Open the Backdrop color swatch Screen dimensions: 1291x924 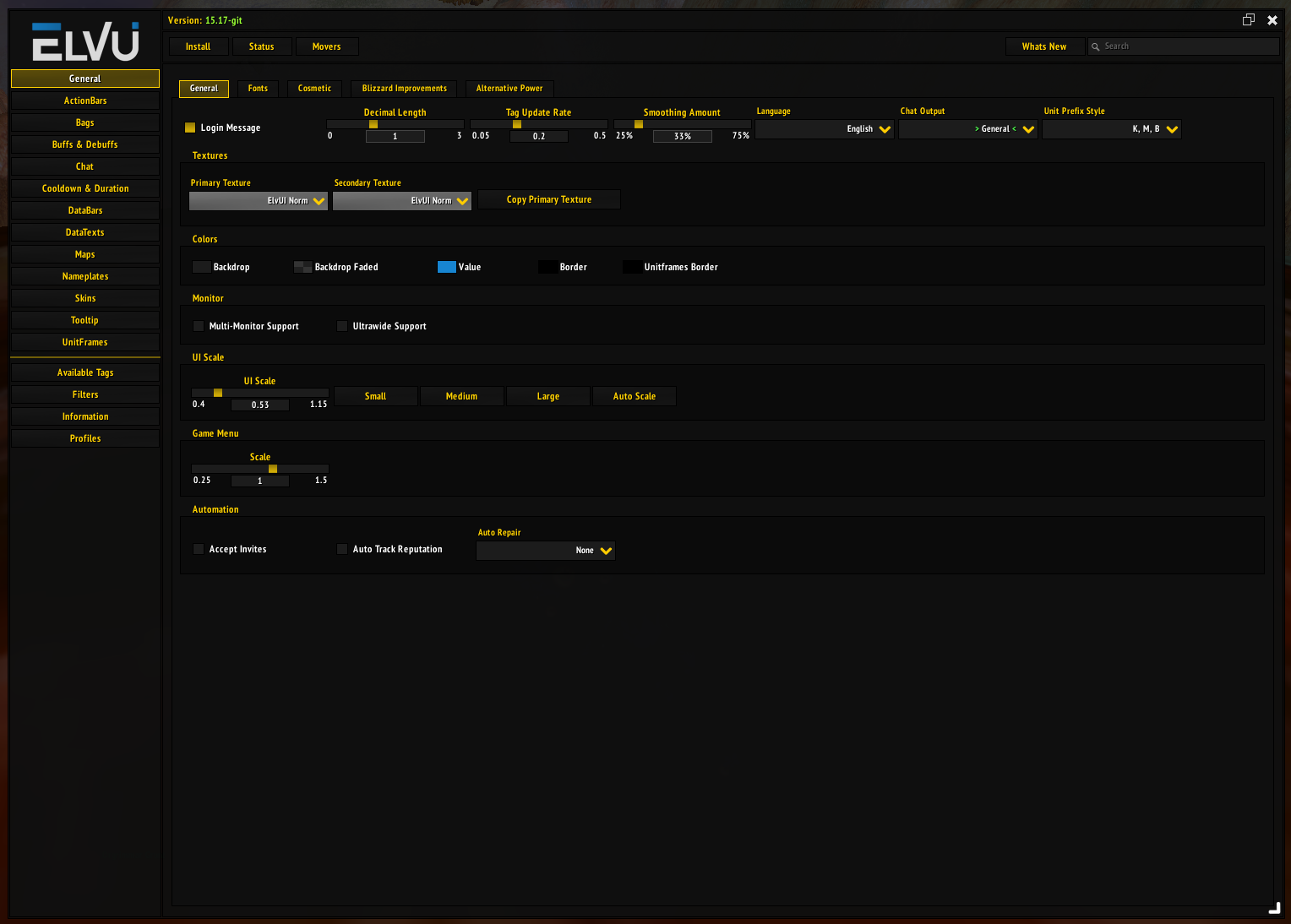point(201,267)
